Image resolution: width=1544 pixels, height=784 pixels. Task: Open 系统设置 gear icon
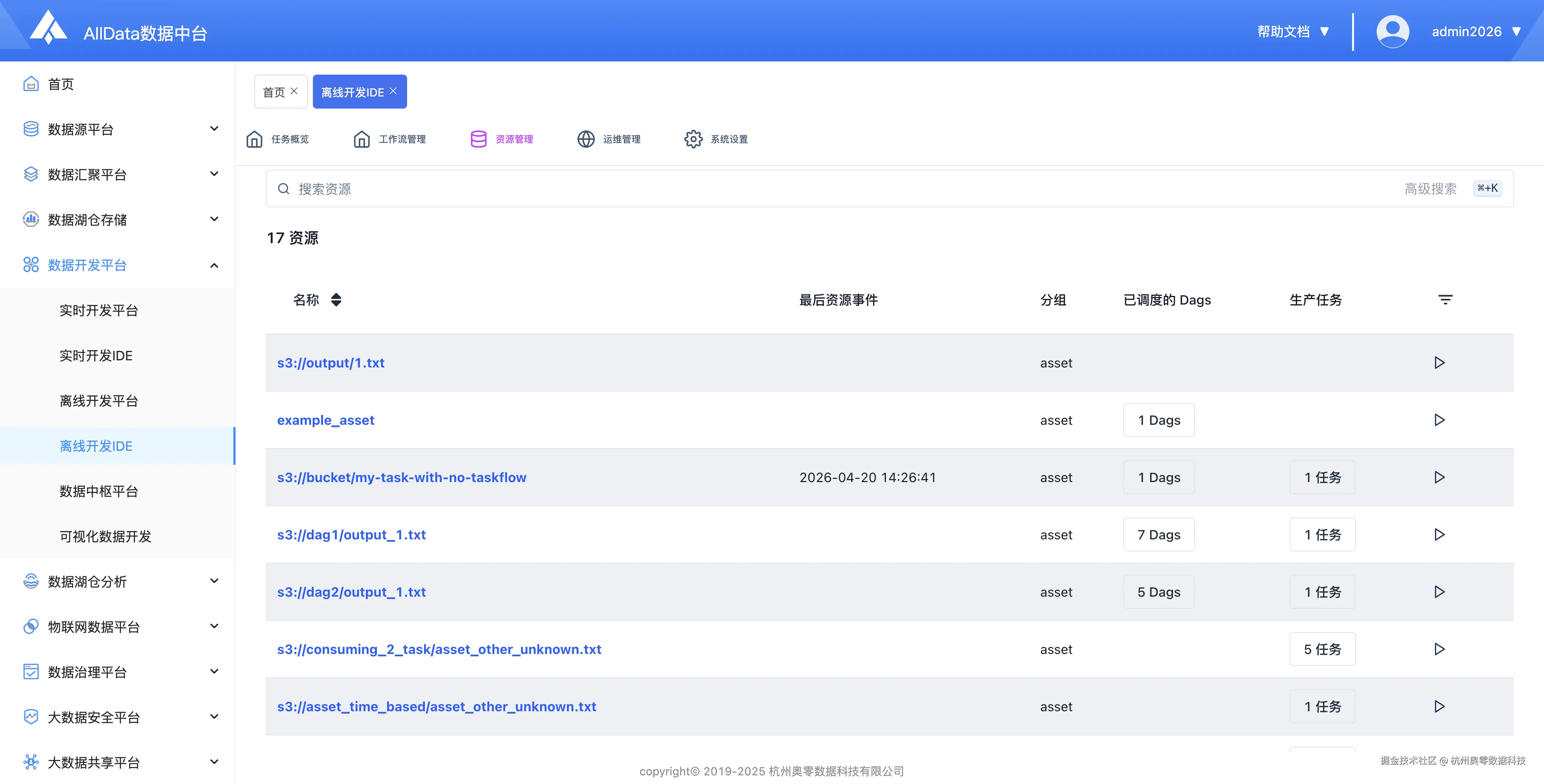[693, 139]
